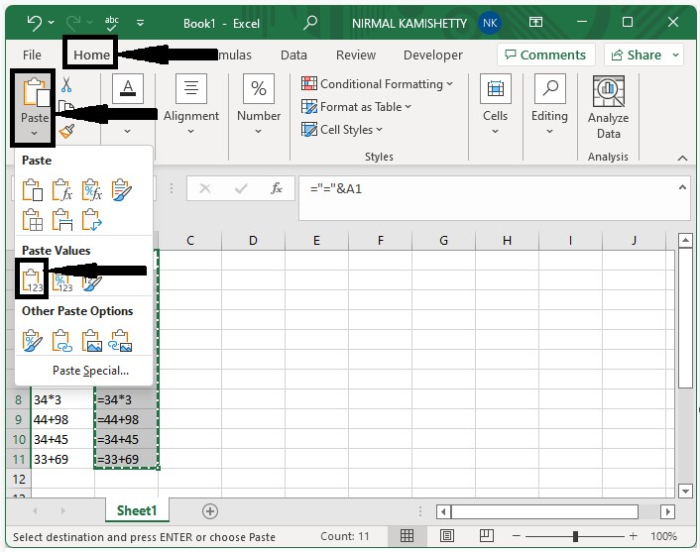Open the Data tab
Viewport: 700px width, 552px height.
coord(294,55)
